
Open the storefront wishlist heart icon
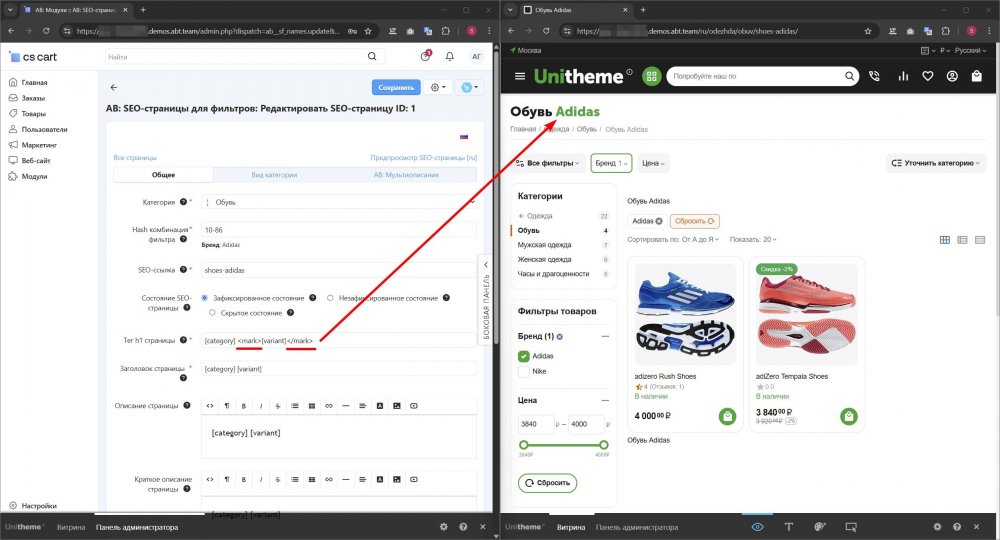[x=927, y=76]
